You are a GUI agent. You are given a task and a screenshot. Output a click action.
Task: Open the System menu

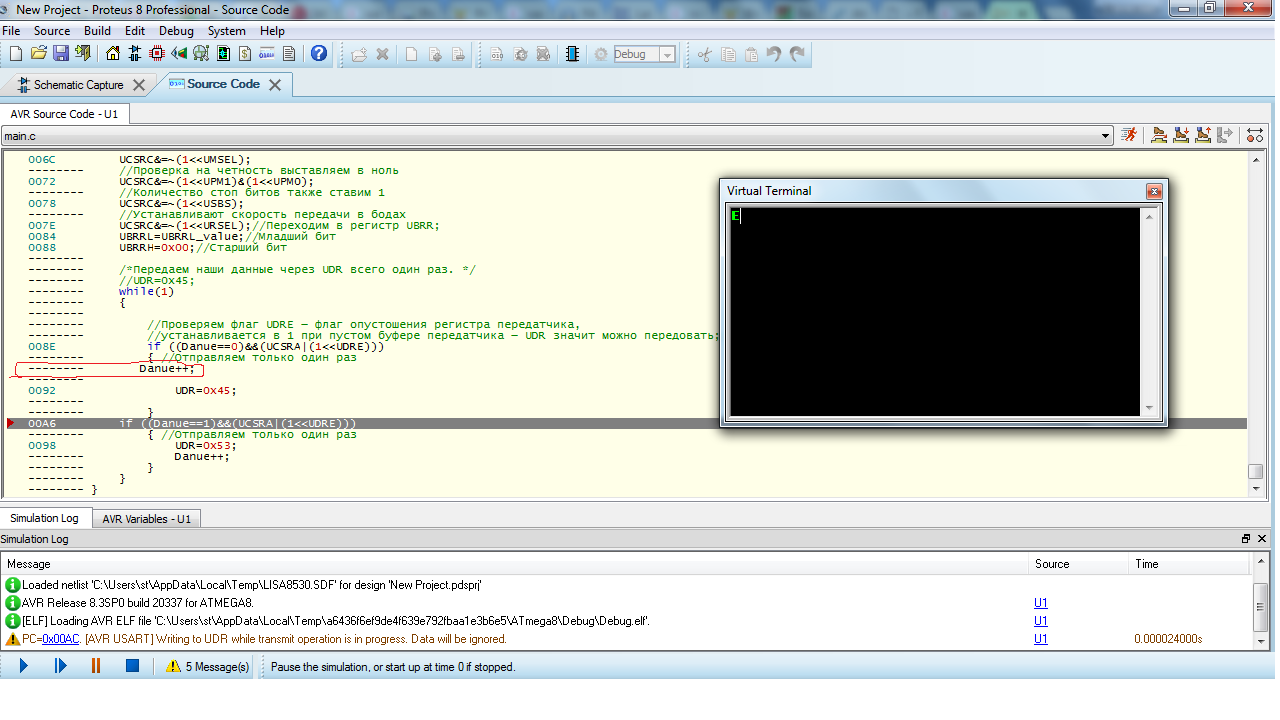(227, 31)
